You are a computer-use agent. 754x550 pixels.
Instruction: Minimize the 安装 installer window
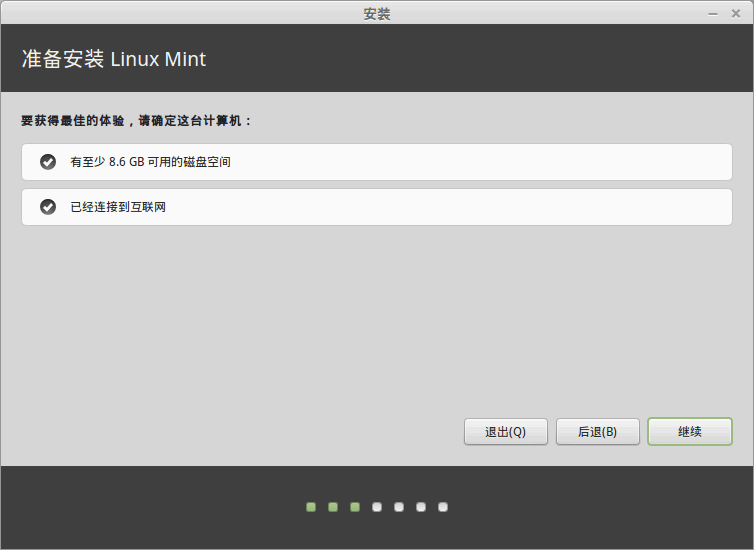pyautogui.click(x=713, y=14)
